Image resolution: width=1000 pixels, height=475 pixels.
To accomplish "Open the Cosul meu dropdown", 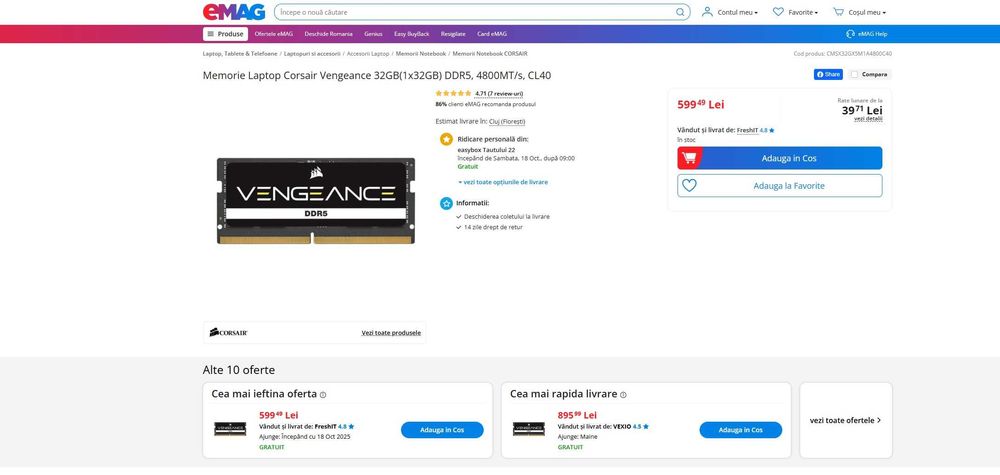I will click(x=867, y=12).
